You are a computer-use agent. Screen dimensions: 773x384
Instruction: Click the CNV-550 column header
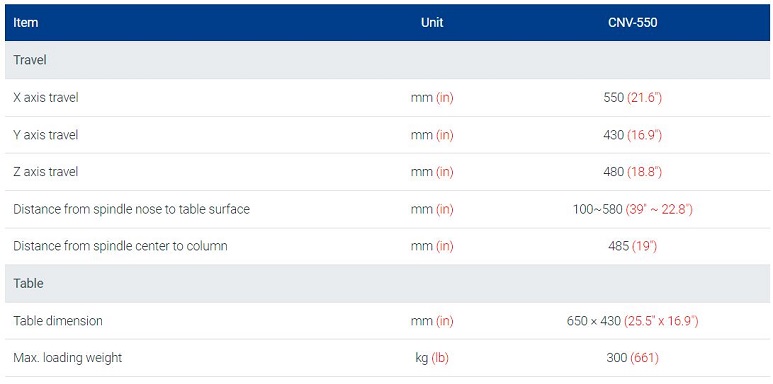(x=632, y=23)
